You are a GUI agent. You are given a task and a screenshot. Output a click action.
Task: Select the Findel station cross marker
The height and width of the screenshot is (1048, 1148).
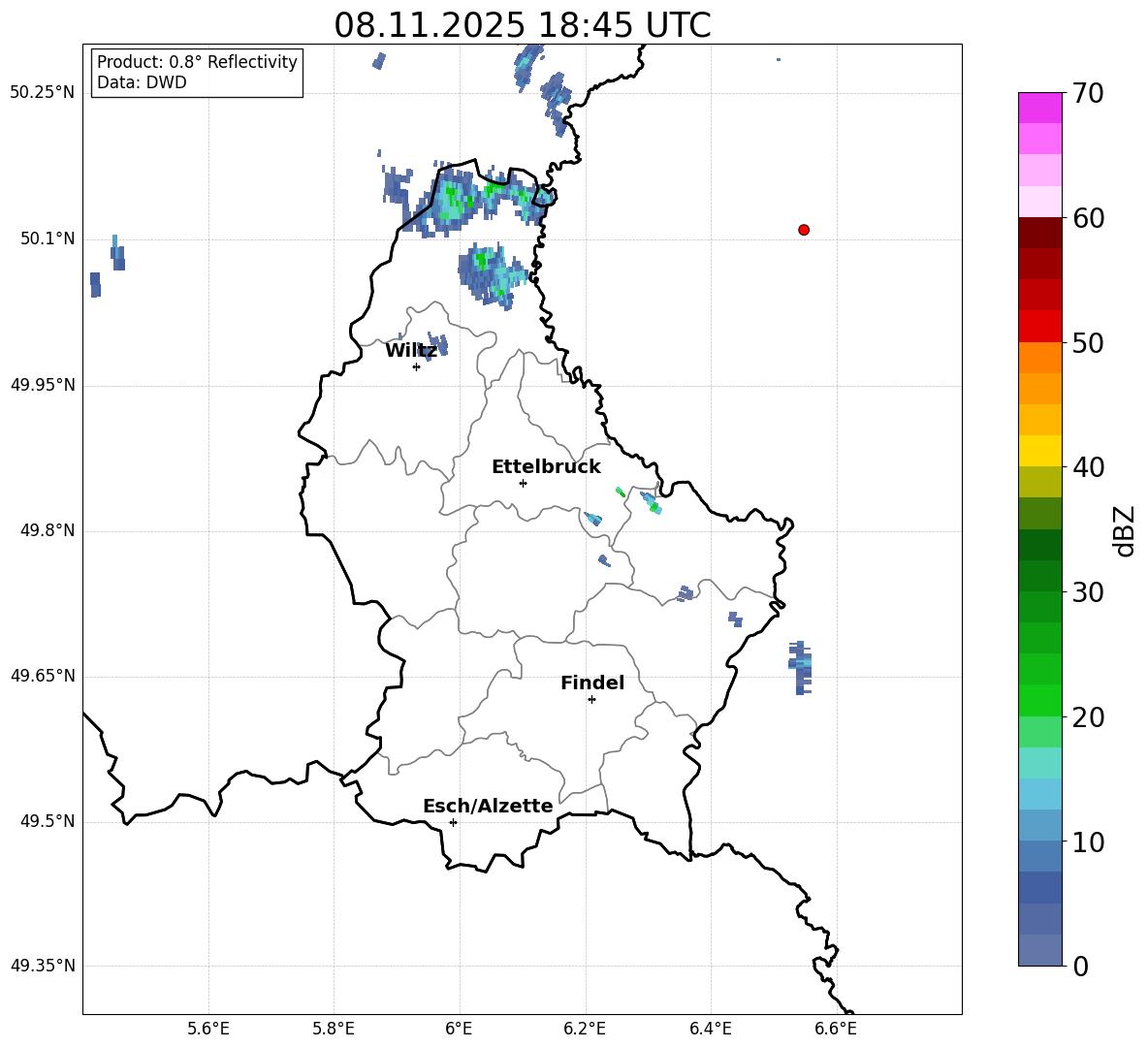coord(591,700)
